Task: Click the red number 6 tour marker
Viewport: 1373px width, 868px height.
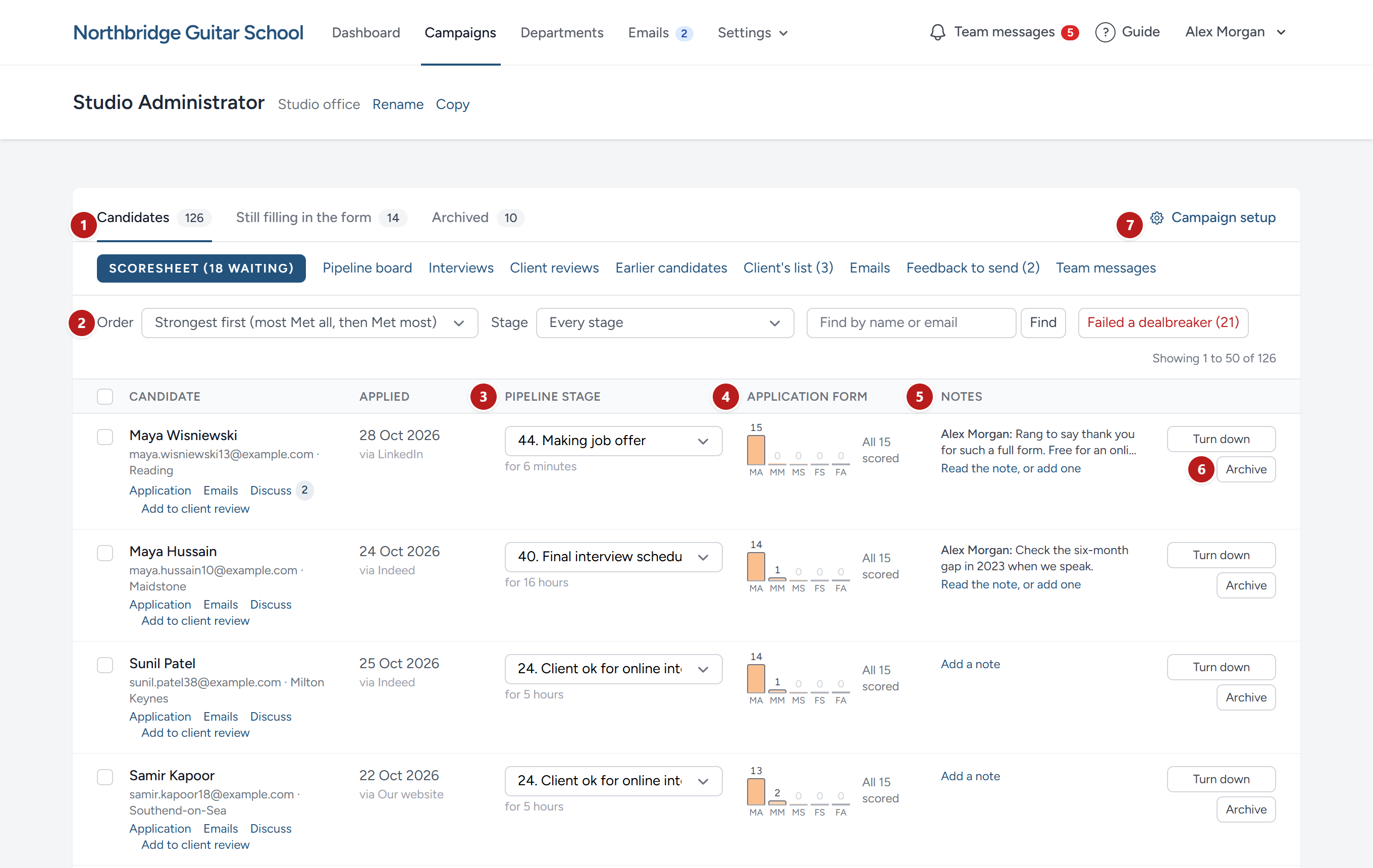Action: [x=1201, y=469]
